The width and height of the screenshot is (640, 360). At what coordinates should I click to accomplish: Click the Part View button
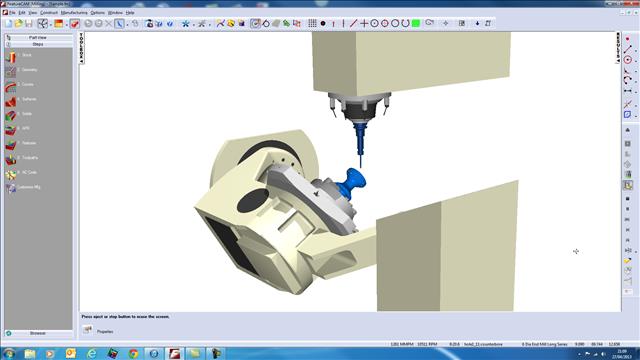point(38,38)
